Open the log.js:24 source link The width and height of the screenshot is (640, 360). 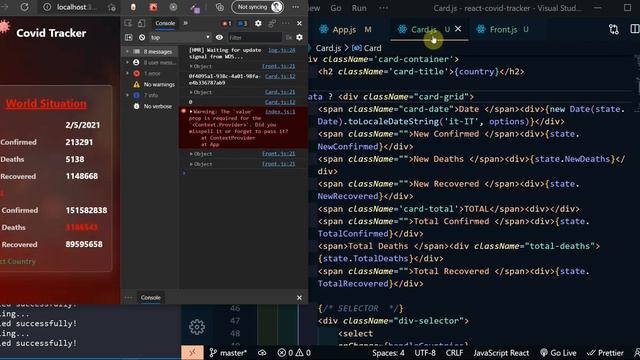click(282, 50)
